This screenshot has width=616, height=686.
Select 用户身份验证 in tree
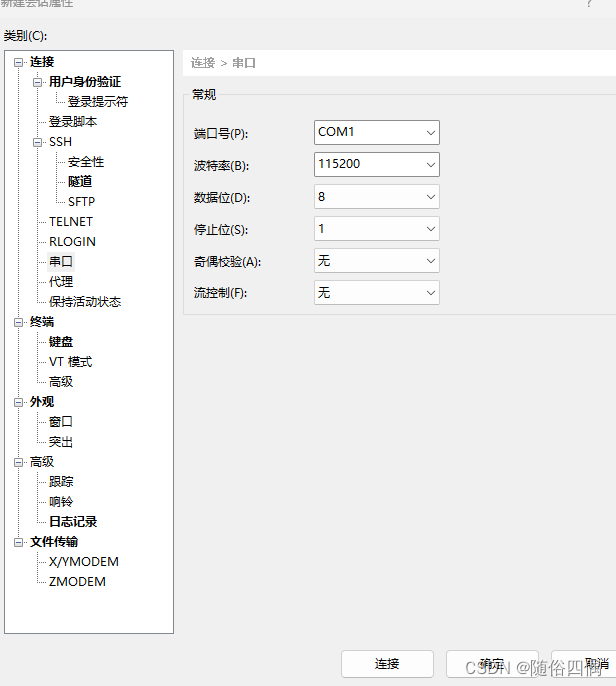85,82
